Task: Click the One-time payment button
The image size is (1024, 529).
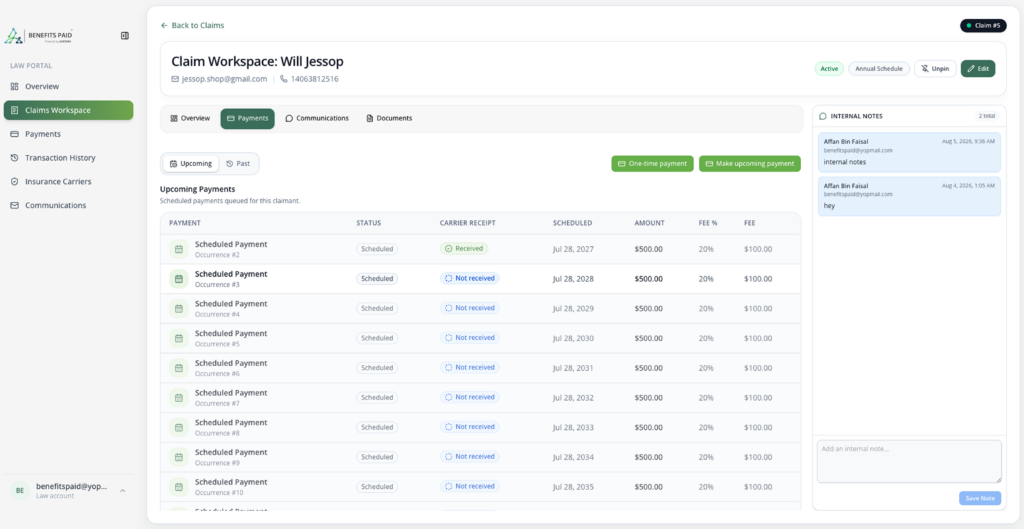Action: (652, 164)
